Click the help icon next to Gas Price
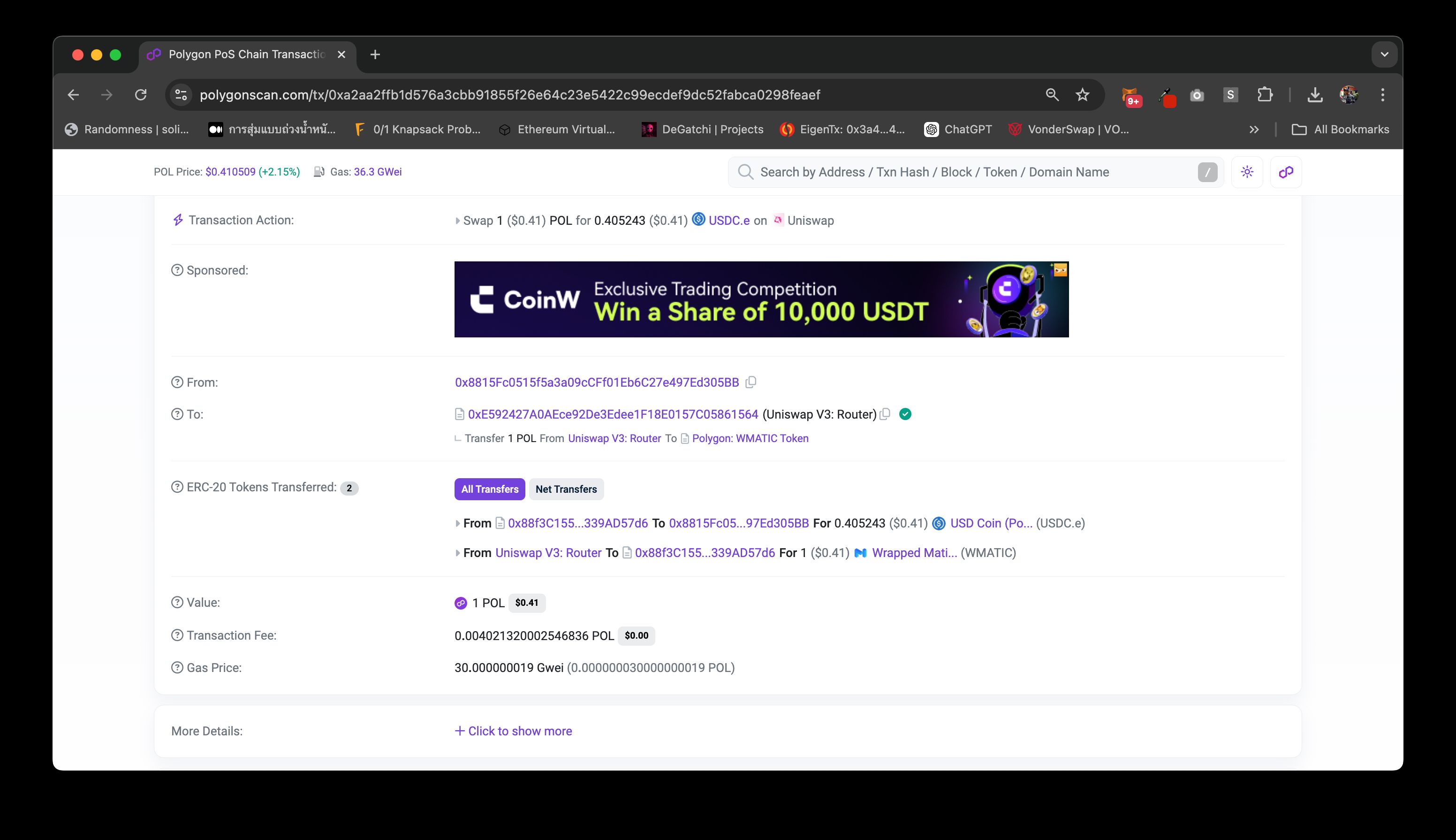 177,667
